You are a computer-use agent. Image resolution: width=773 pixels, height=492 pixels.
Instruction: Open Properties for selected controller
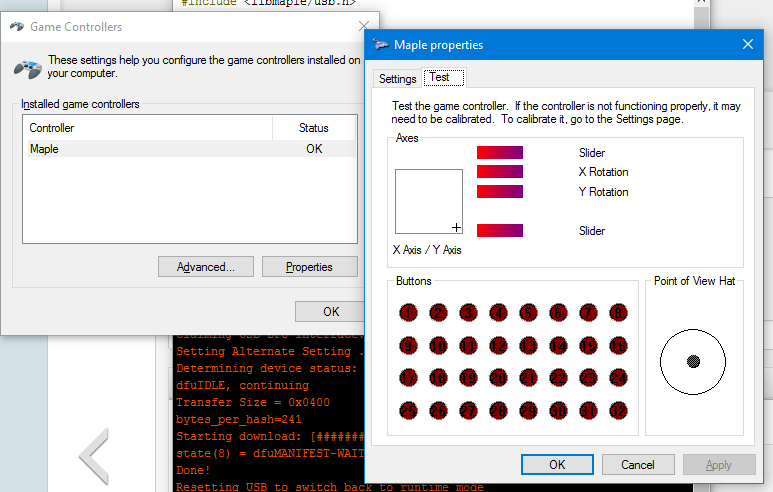[310, 267]
